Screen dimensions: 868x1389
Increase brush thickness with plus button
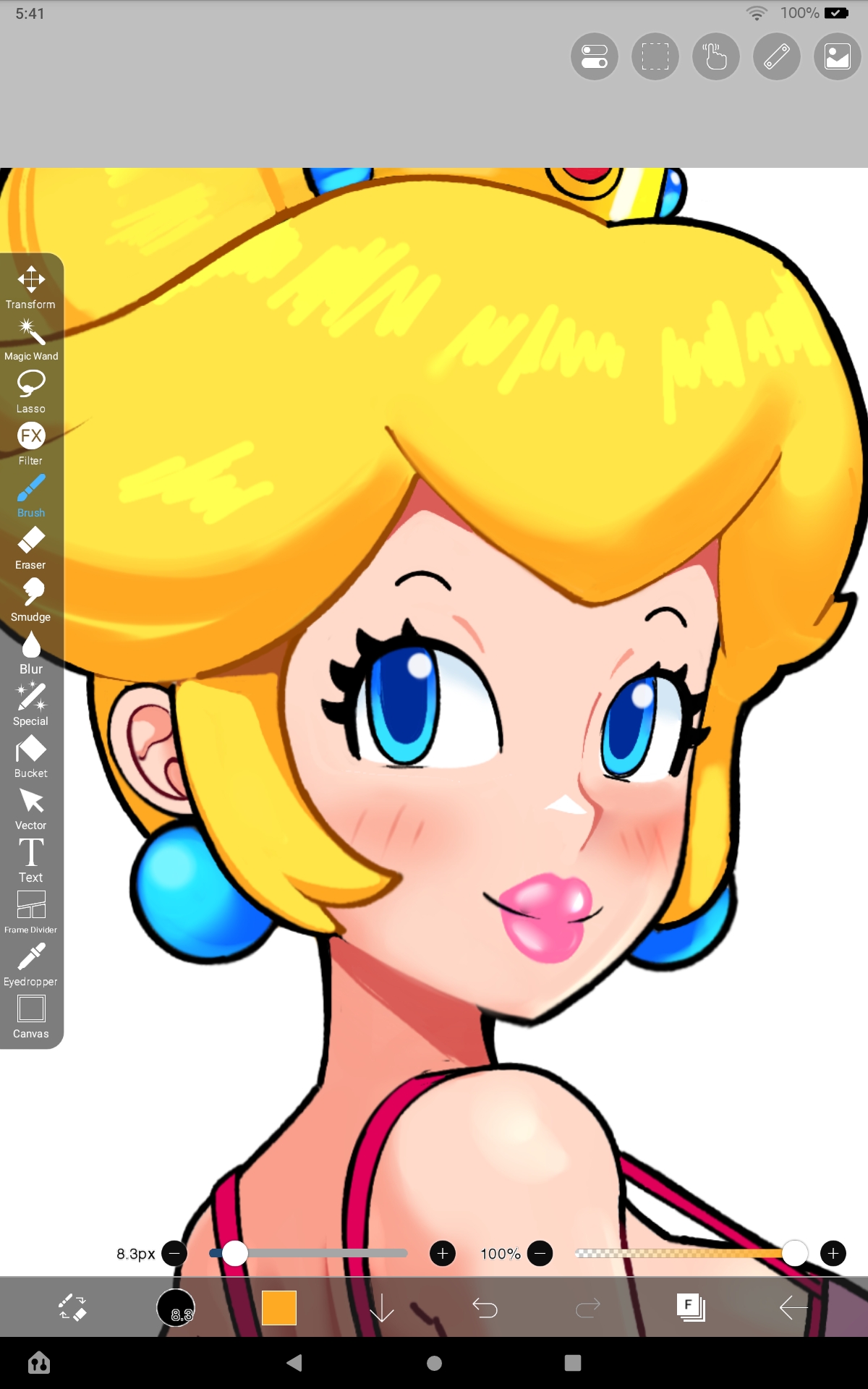[x=443, y=1253]
